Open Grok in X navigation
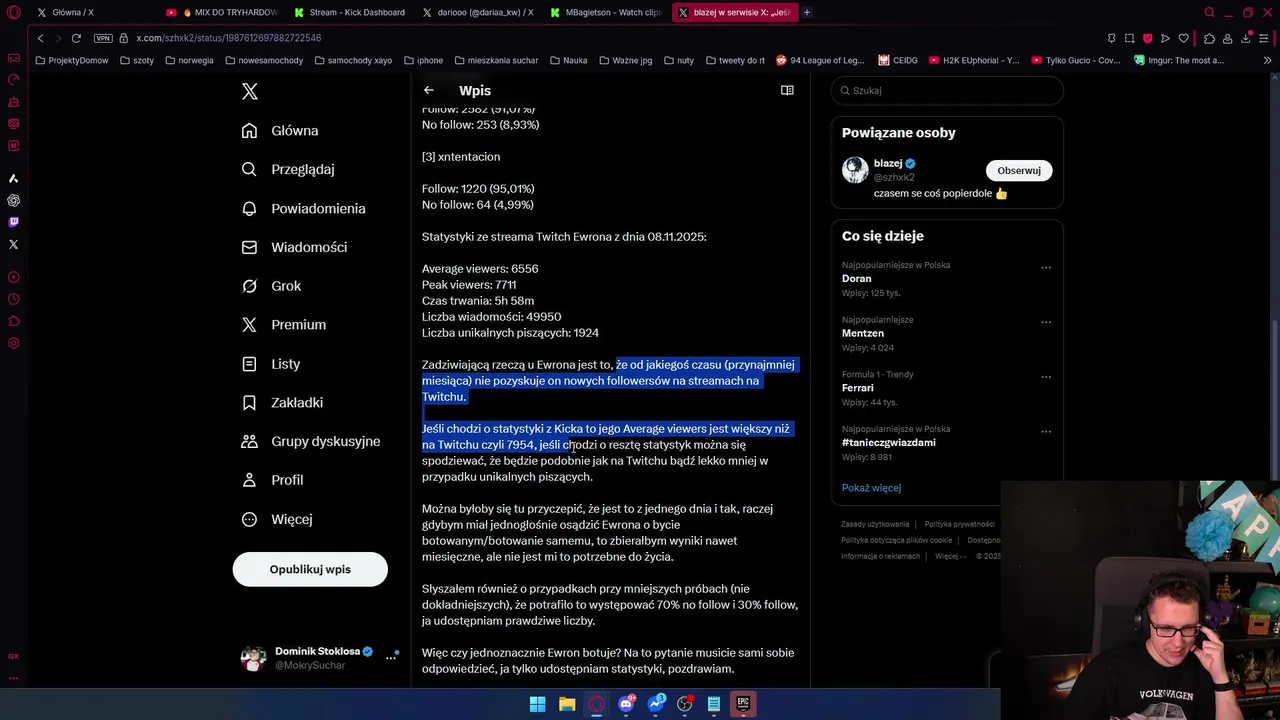The width and height of the screenshot is (1280, 720). (272, 286)
